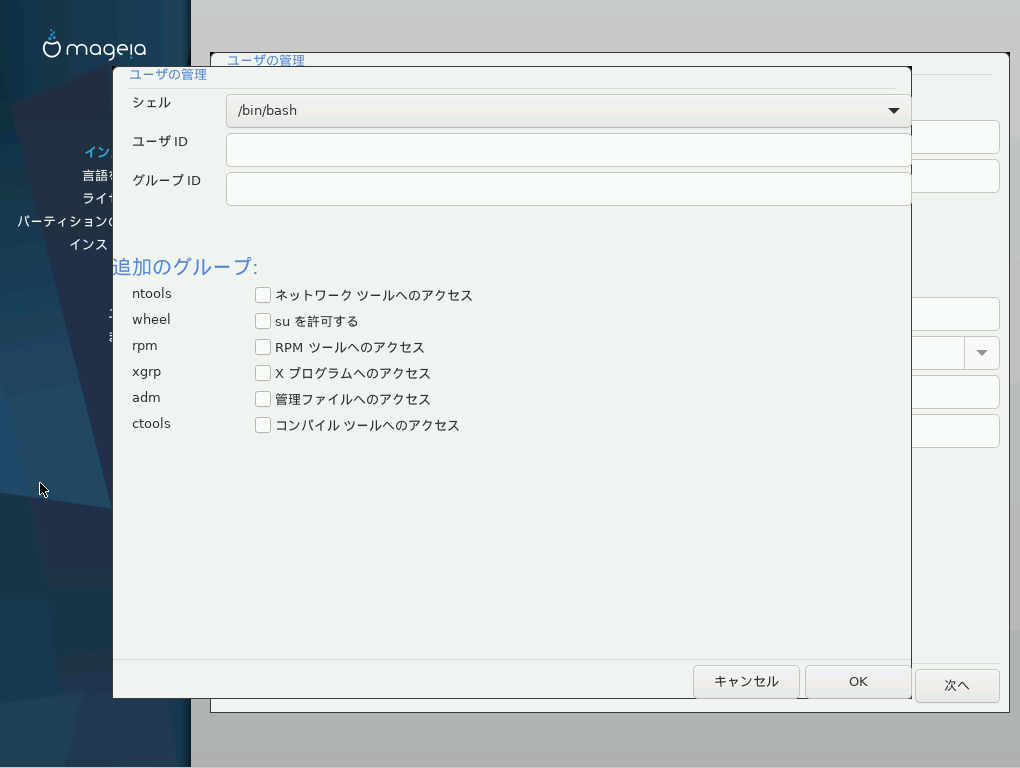Open the /bin/bash shell dropdown
The image size is (1020, 768).
click(568, 111)
